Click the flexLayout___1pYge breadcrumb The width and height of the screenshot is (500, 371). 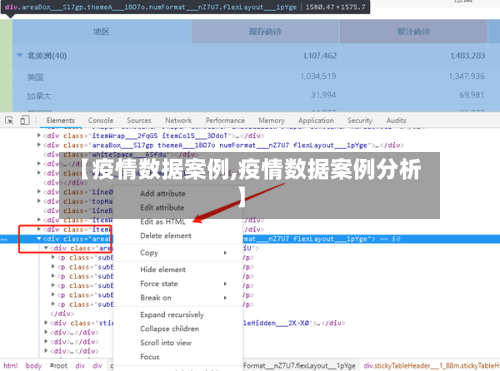click(x=299, y=366)
